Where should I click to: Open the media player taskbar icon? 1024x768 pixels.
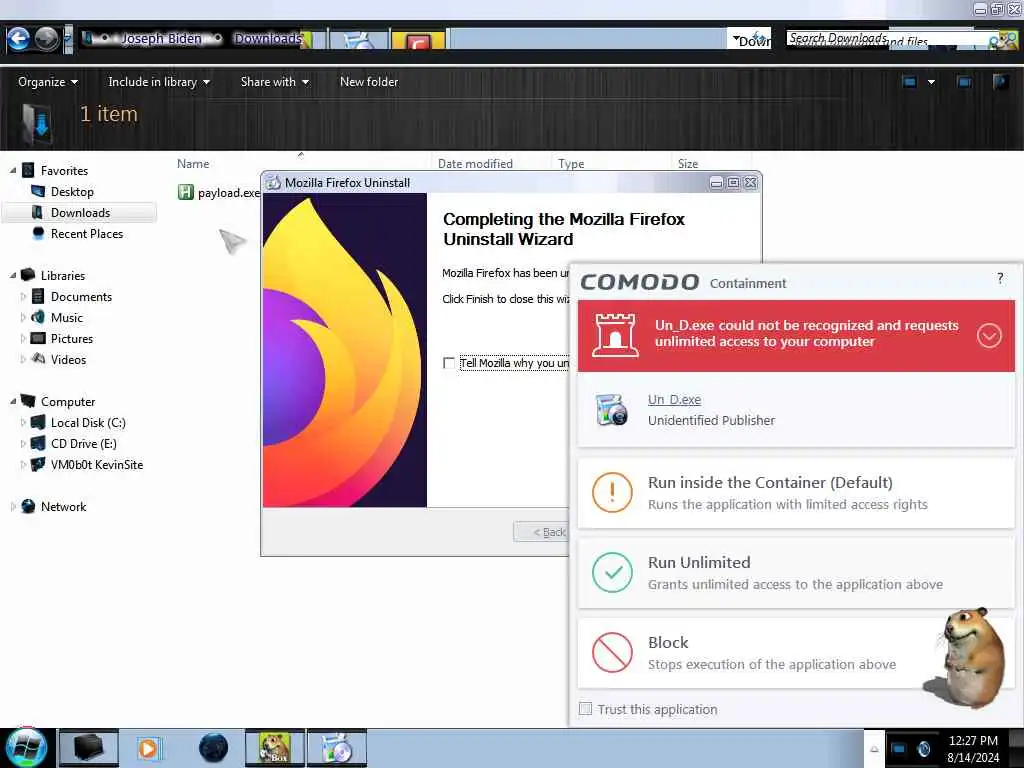click(148, 748)
